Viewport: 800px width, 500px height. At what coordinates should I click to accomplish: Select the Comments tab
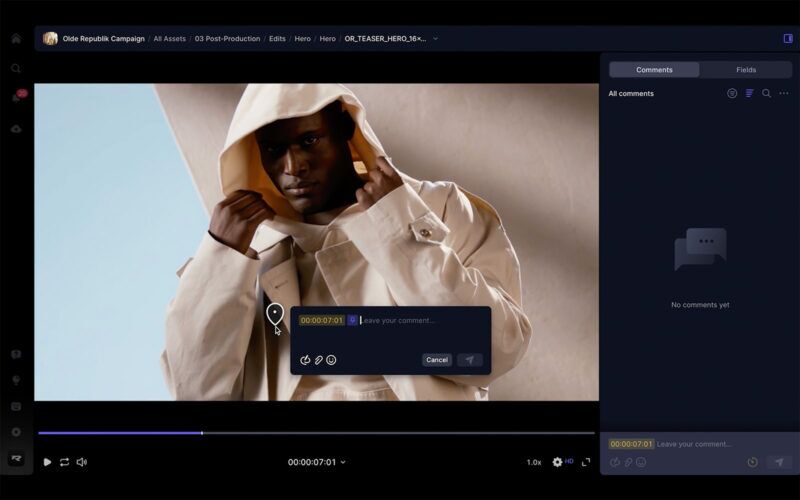(x=654, y=70)
